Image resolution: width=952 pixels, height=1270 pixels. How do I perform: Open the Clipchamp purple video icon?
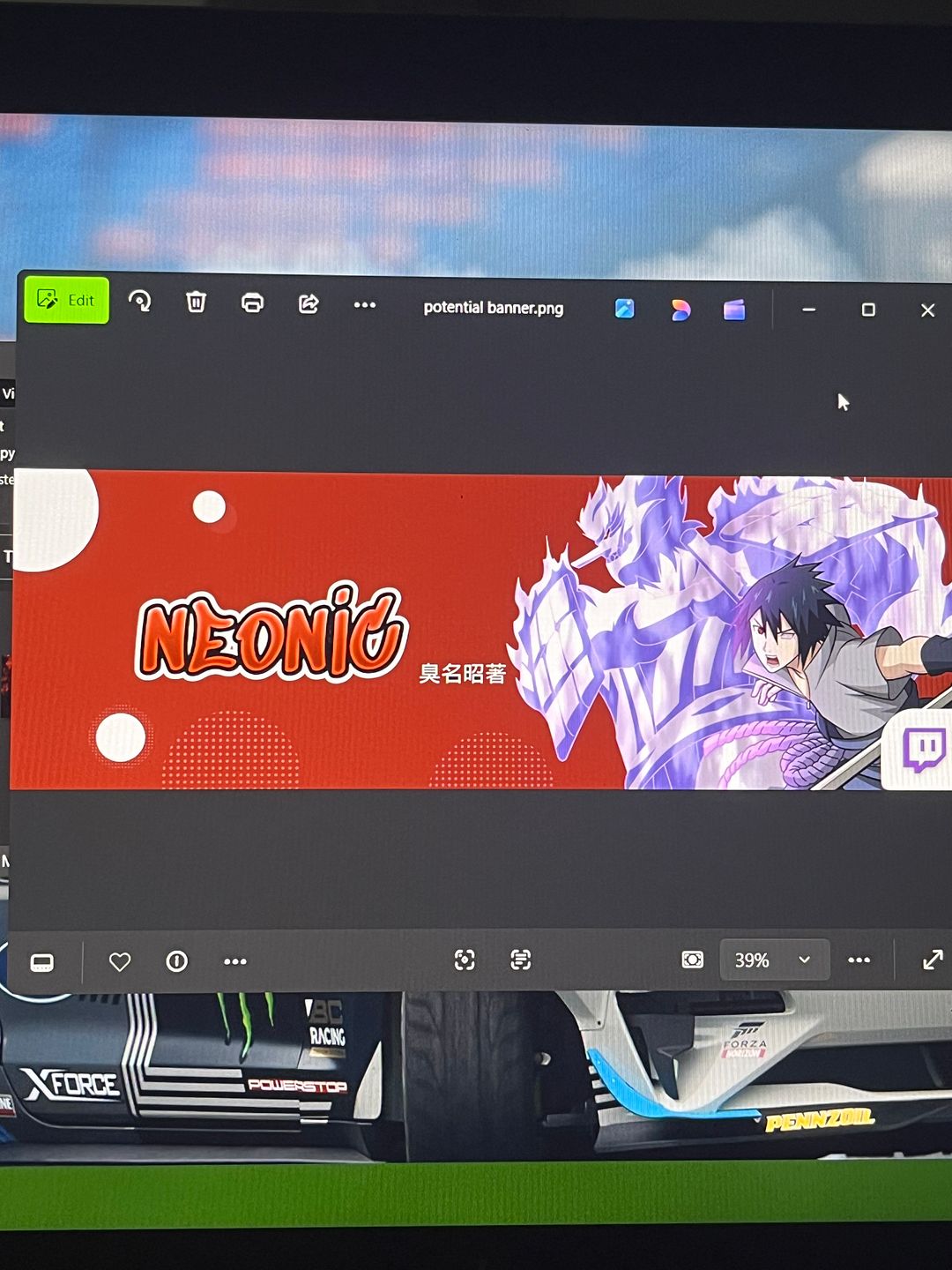point(734,310)
